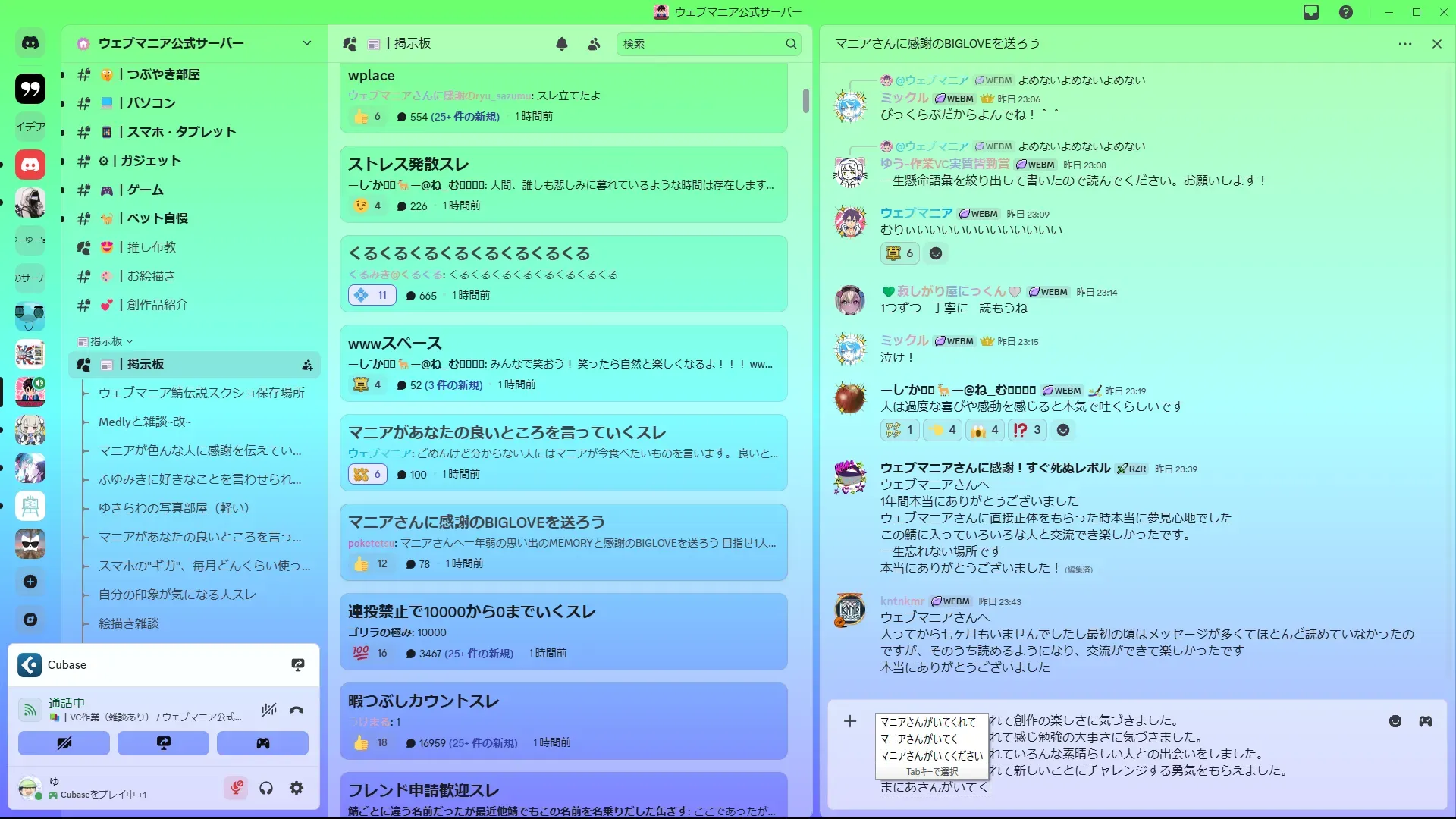Select マニアさんがいてください autocomplete suggestion
This screenshot has height=819, width=1456.
point(931,755)
